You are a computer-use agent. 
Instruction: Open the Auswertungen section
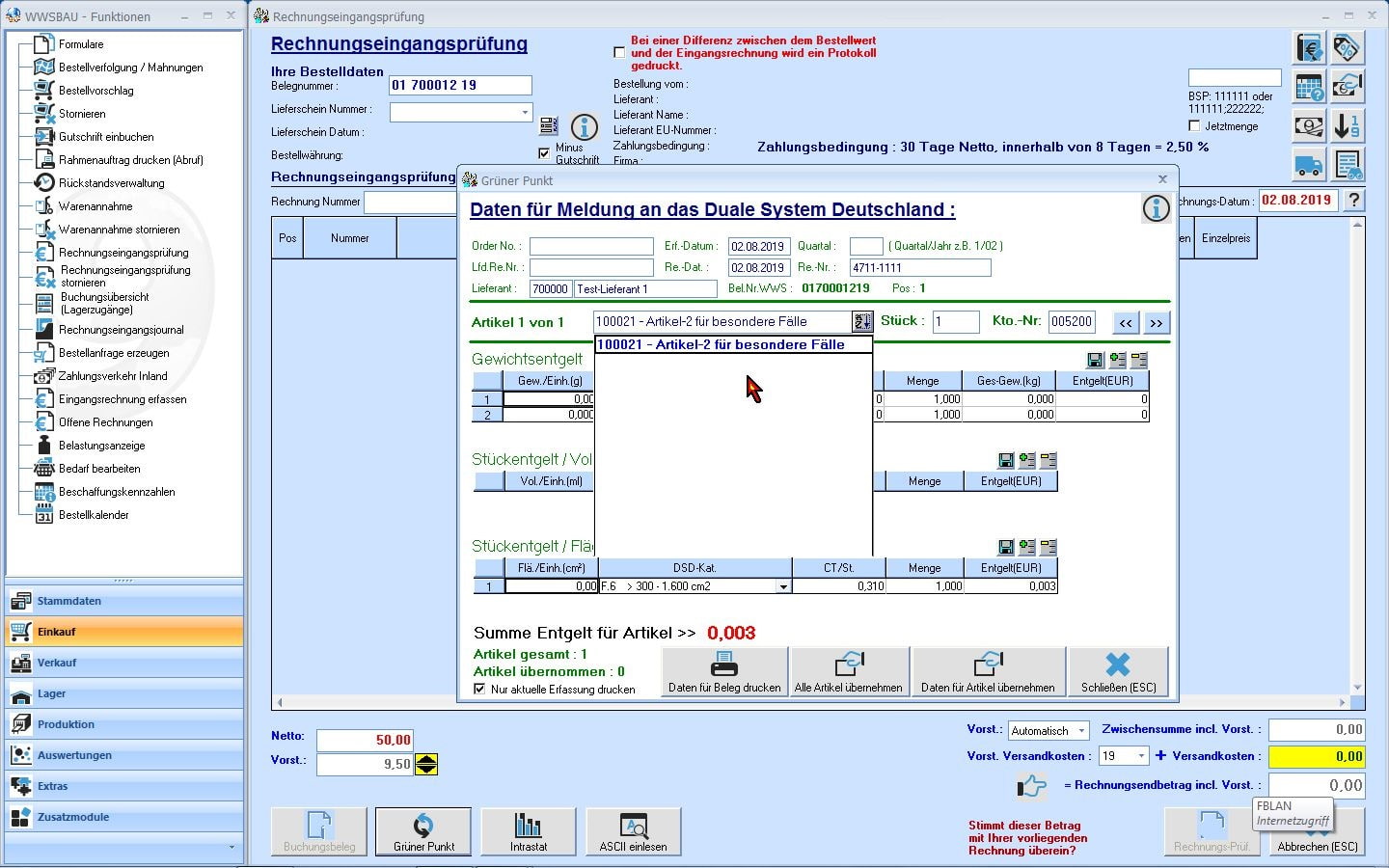click(x=124, y=755)
